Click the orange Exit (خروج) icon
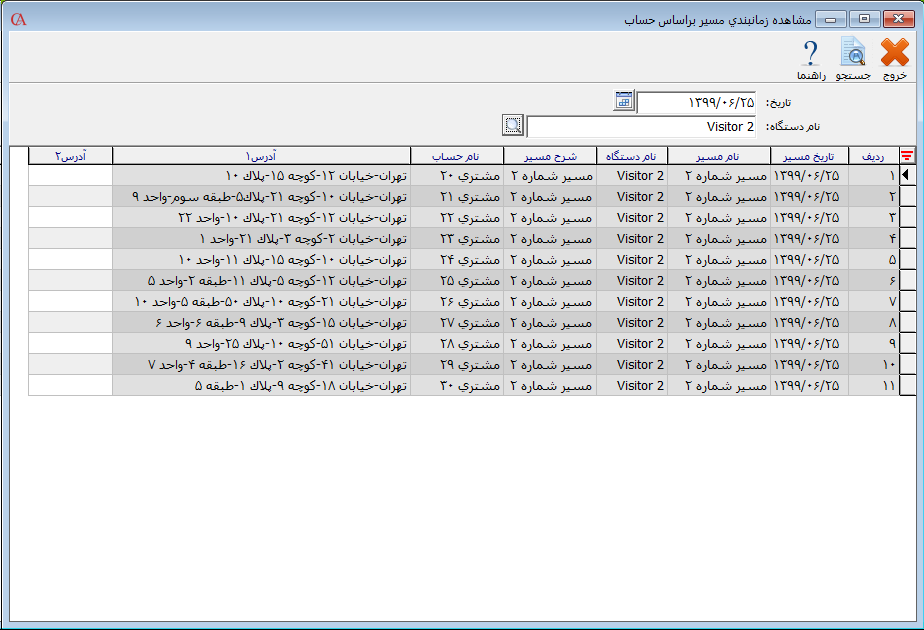 tap(895, 53)
